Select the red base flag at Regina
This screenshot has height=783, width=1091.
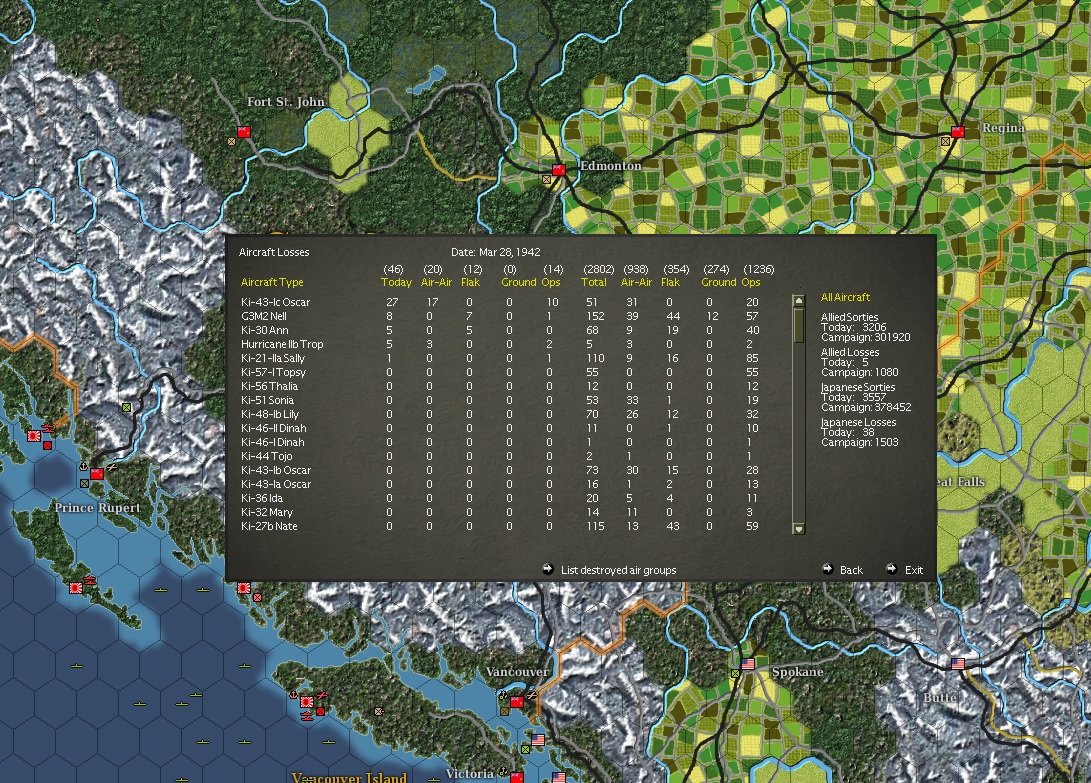point(958,132)
